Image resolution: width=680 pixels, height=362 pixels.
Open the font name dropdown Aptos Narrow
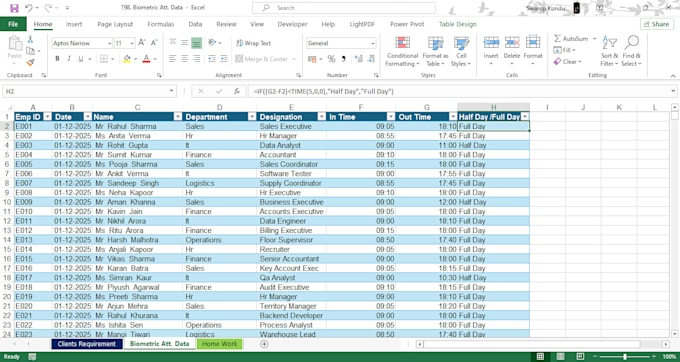pos(109,43)
